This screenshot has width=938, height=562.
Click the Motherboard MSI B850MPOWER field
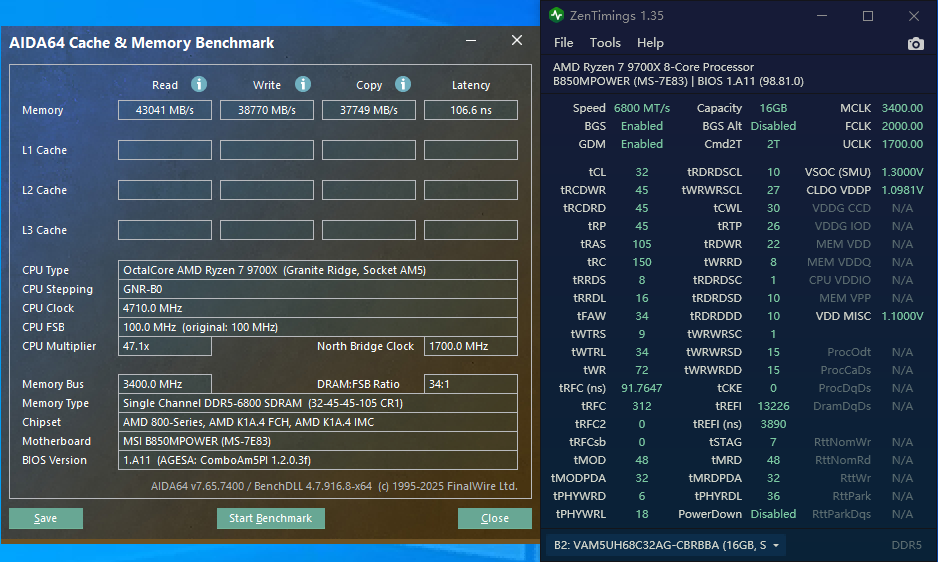point(318,441)
